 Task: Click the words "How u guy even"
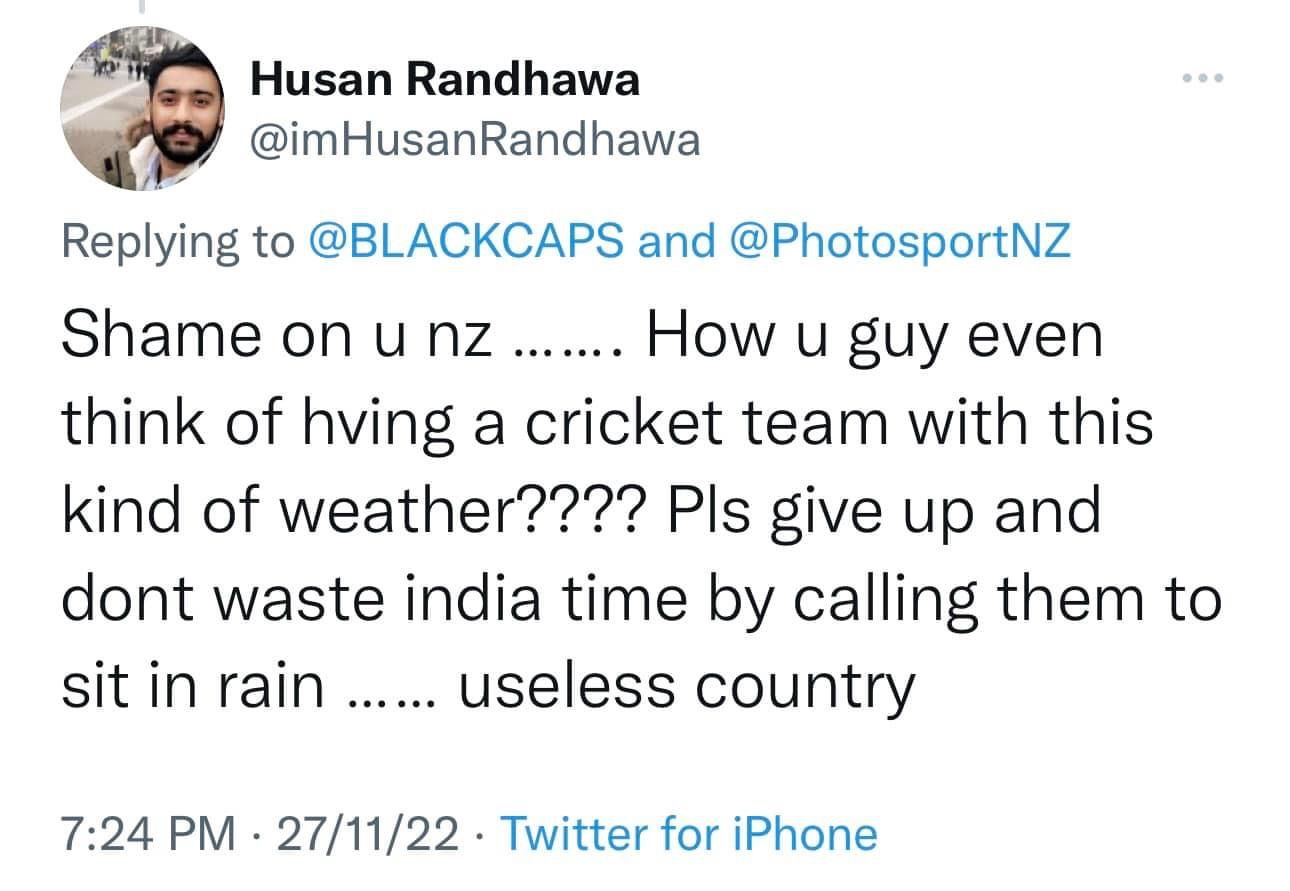[874, 338]
